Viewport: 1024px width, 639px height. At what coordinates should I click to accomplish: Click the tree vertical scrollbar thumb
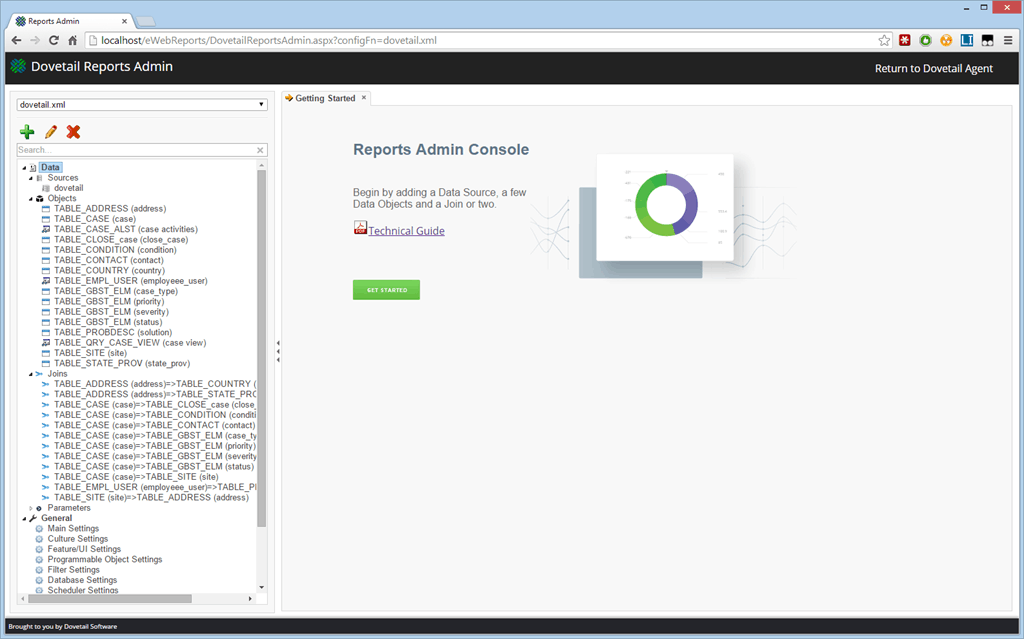coord(262,348)
